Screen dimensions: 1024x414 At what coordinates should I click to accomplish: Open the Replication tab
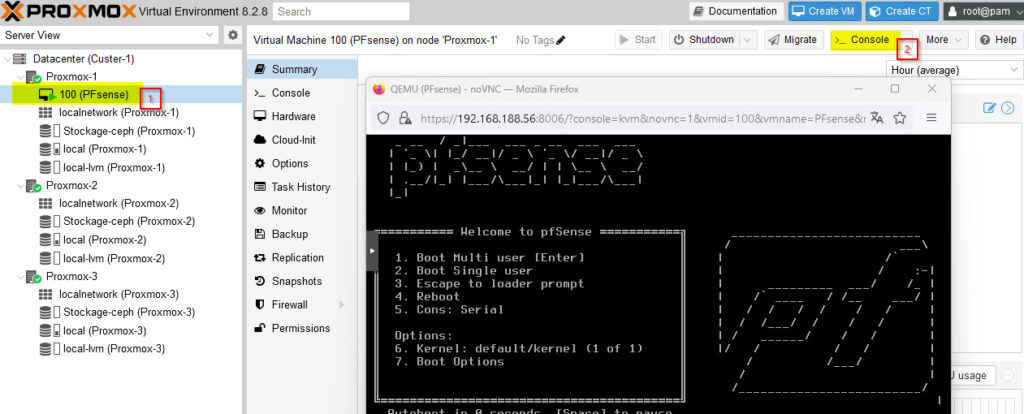(x=302, y=257)
